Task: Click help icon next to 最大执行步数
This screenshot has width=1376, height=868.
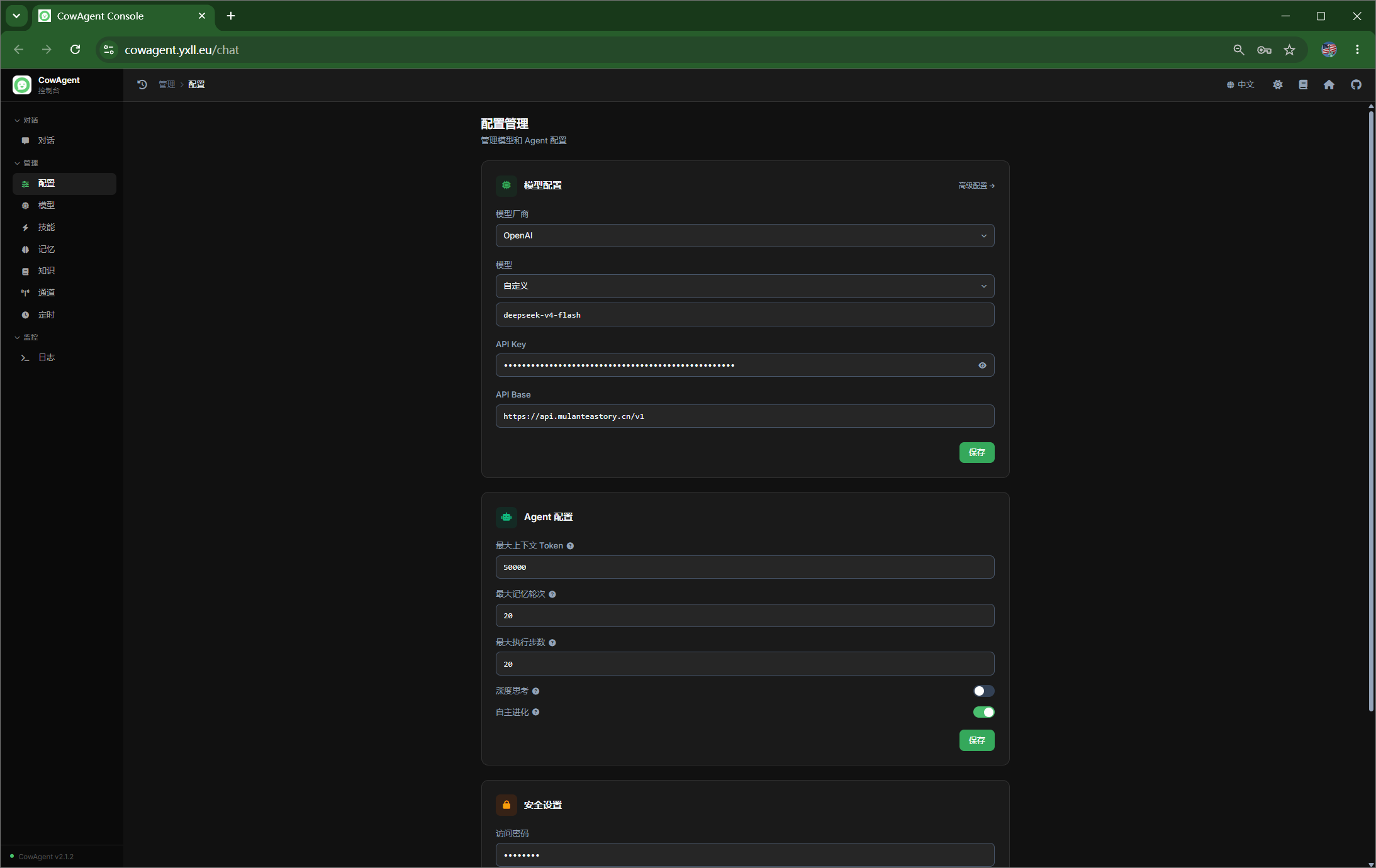Action: (552, 643)
